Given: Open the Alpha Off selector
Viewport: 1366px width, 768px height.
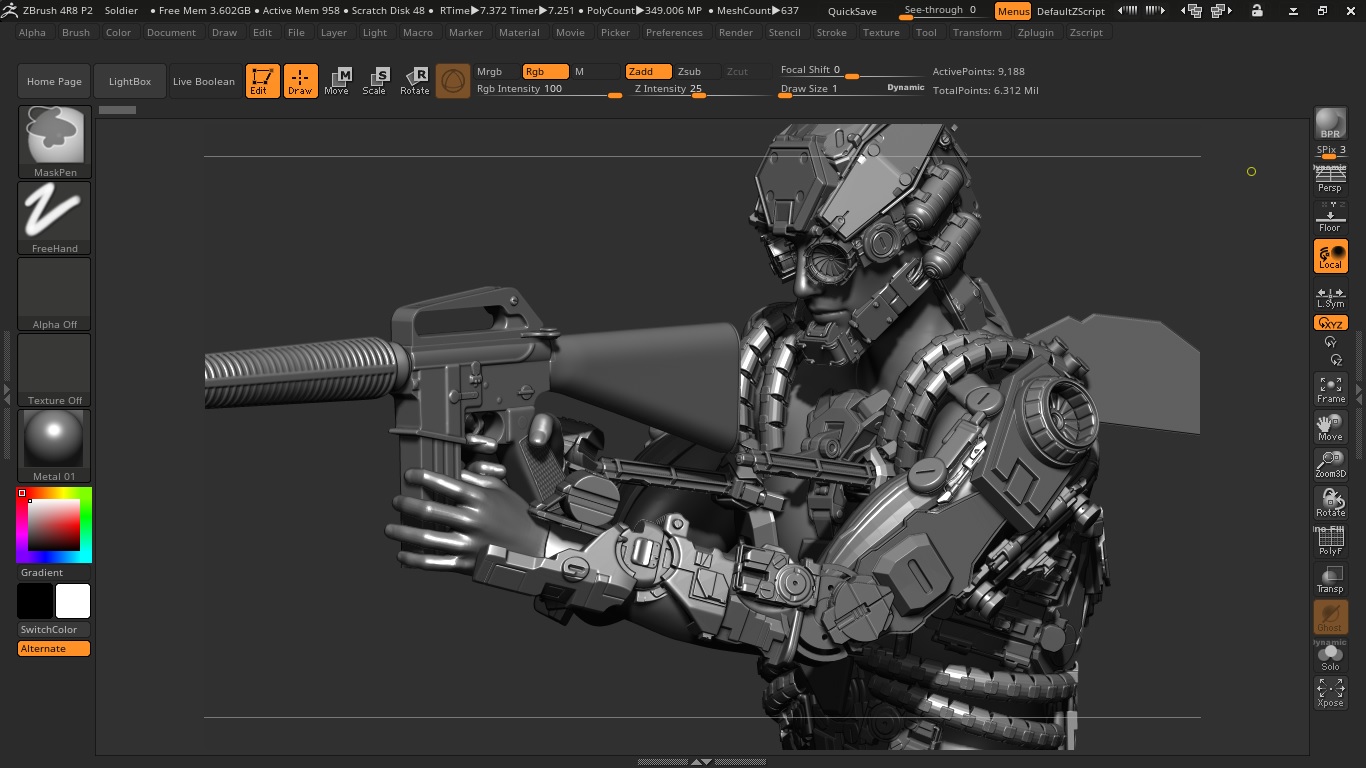Looking at the screenshot, I should tap(54, 294).
